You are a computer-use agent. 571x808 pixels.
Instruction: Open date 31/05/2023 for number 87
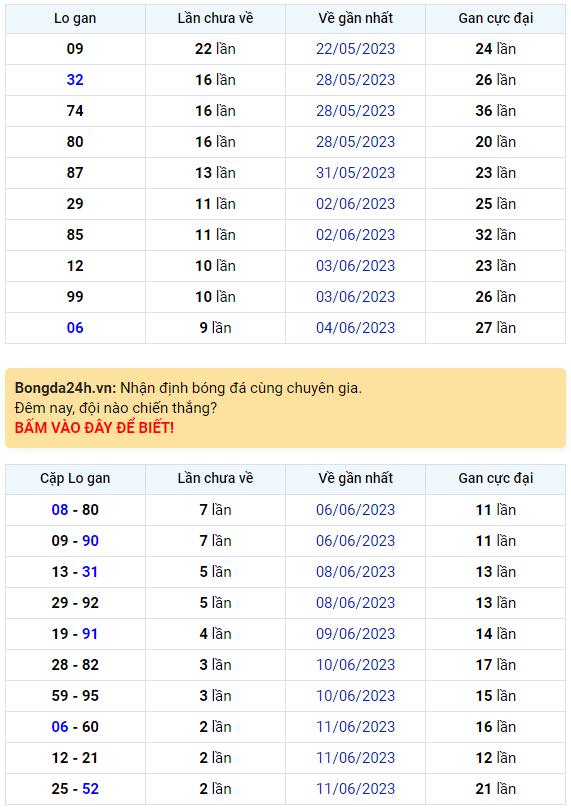[356, 173]
